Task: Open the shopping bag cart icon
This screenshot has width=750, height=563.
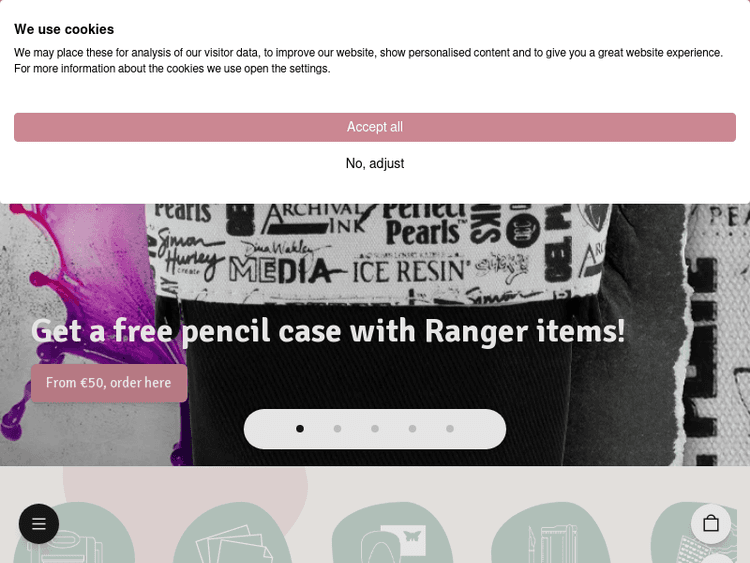Action: pyautogui.click(x=711, y=524)
